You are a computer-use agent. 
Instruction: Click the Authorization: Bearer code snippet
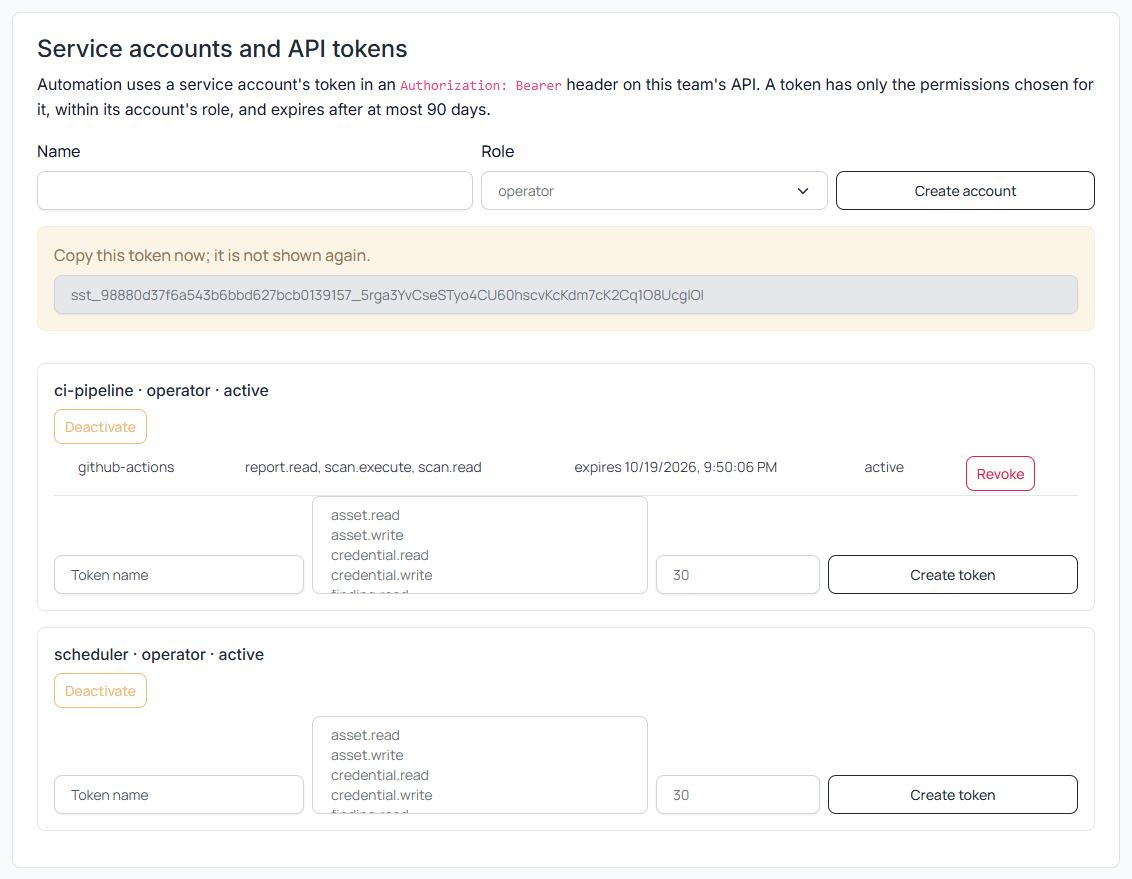pyautogui.click(x=481, y=85)
